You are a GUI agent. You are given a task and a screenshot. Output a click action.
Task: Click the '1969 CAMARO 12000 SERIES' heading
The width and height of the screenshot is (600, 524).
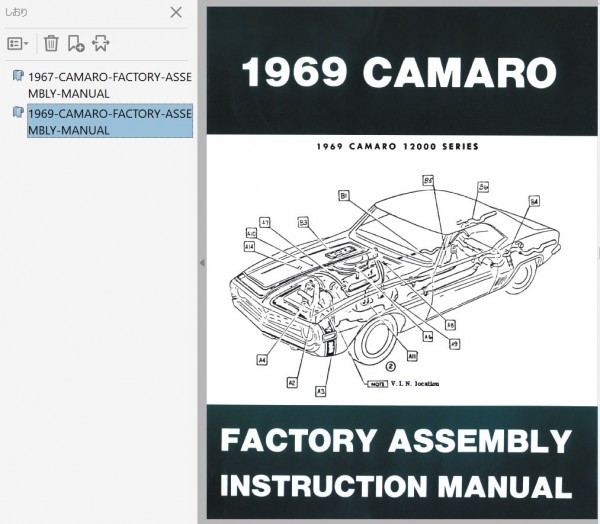coord(398,147)
